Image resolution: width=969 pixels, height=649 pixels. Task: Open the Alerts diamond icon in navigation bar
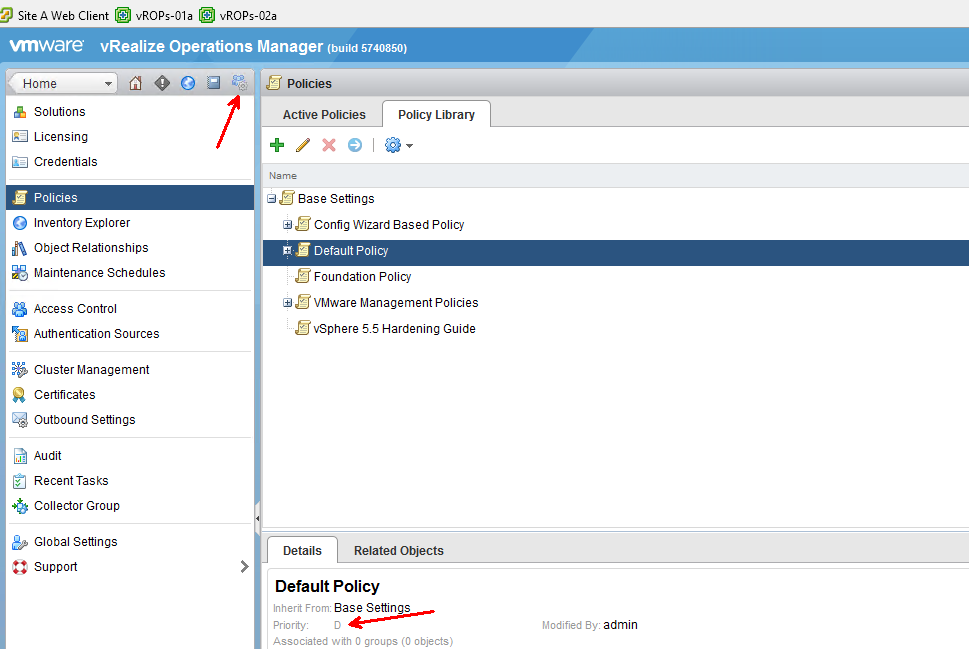coord(162,83)
